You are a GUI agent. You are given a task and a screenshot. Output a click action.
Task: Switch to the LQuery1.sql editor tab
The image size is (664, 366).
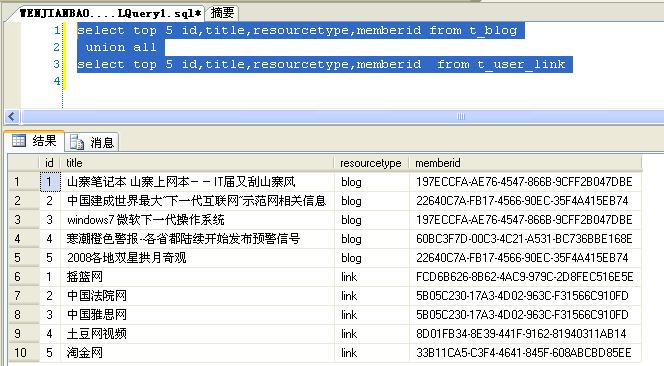pos(110,13)
